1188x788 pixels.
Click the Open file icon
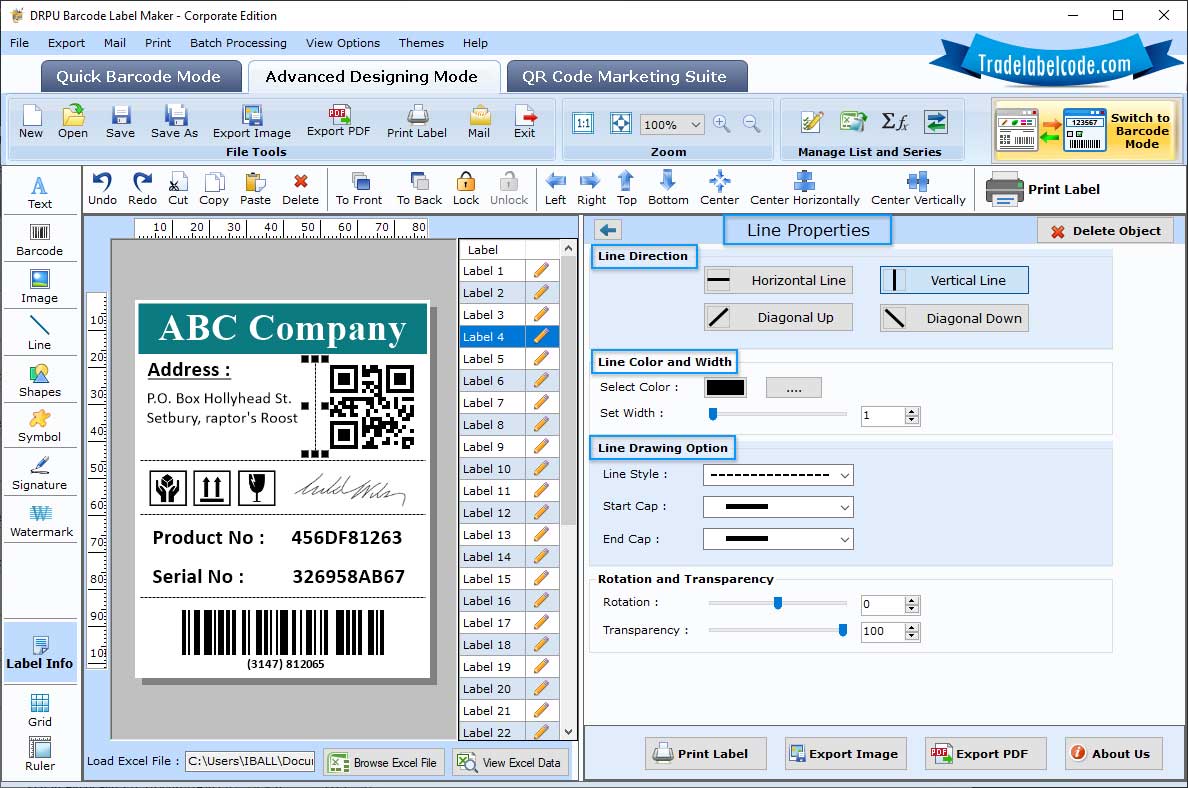click(x=73, y=122)
